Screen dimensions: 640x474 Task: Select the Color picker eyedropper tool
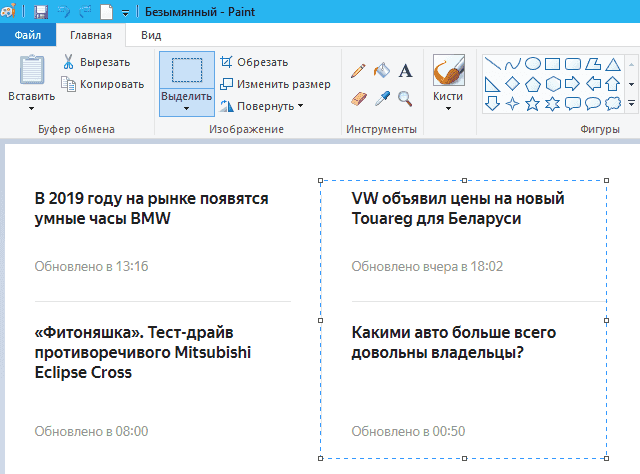click(x=382, y=98)
